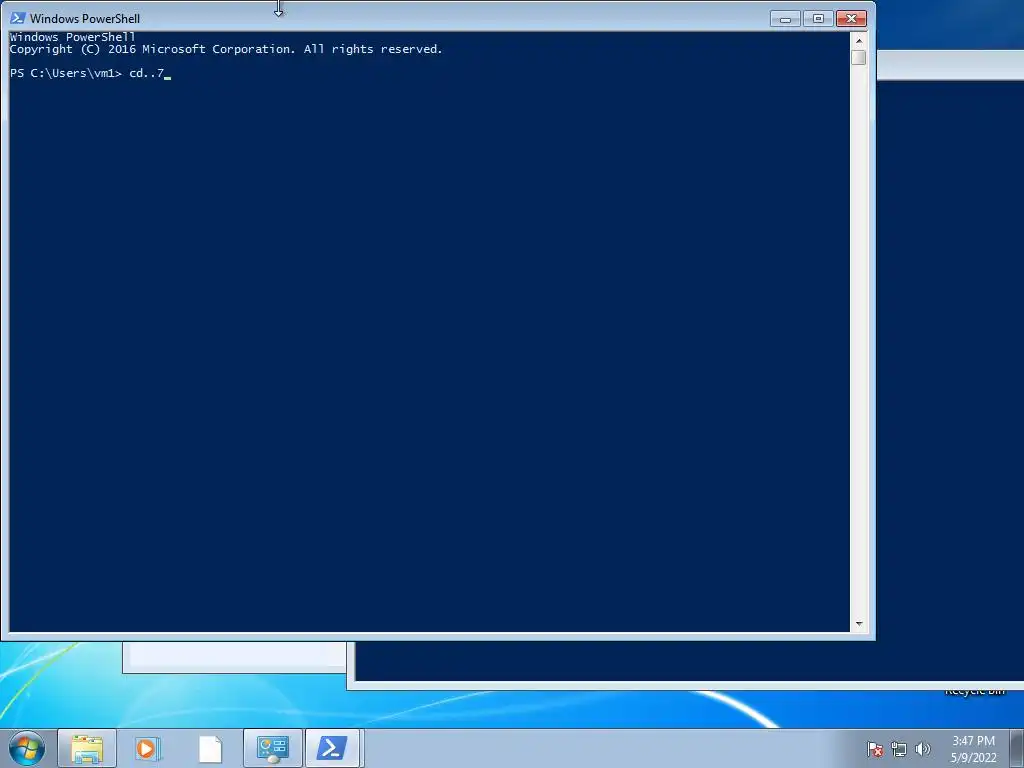This screenshot has width=1024, height=768.
Task: Open the Action Center flag icon in the tray
Action: pos(875,749)
